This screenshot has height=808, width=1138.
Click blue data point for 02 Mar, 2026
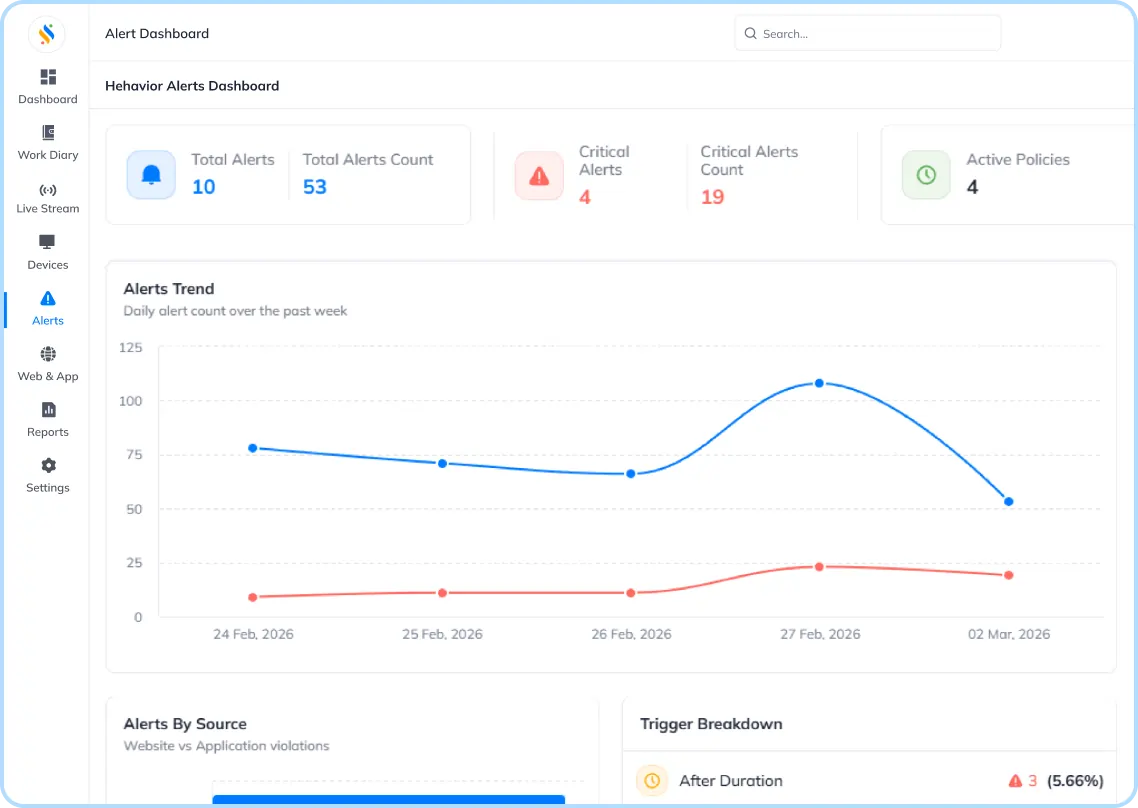1008,502
